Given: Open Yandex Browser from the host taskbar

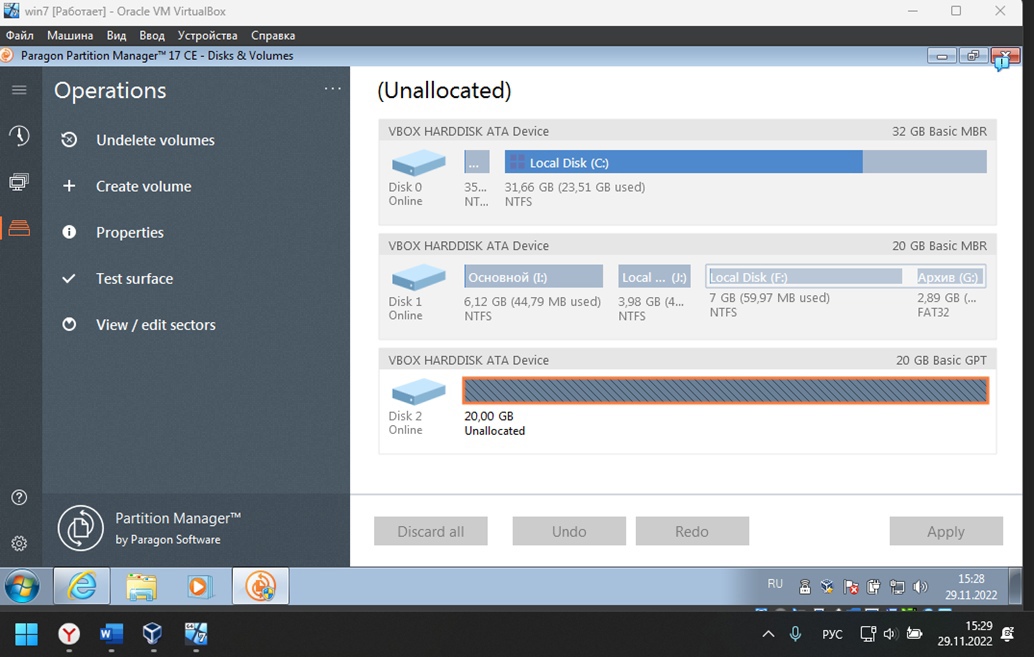Looking at the screenshot, I should (x=69, y=635).
